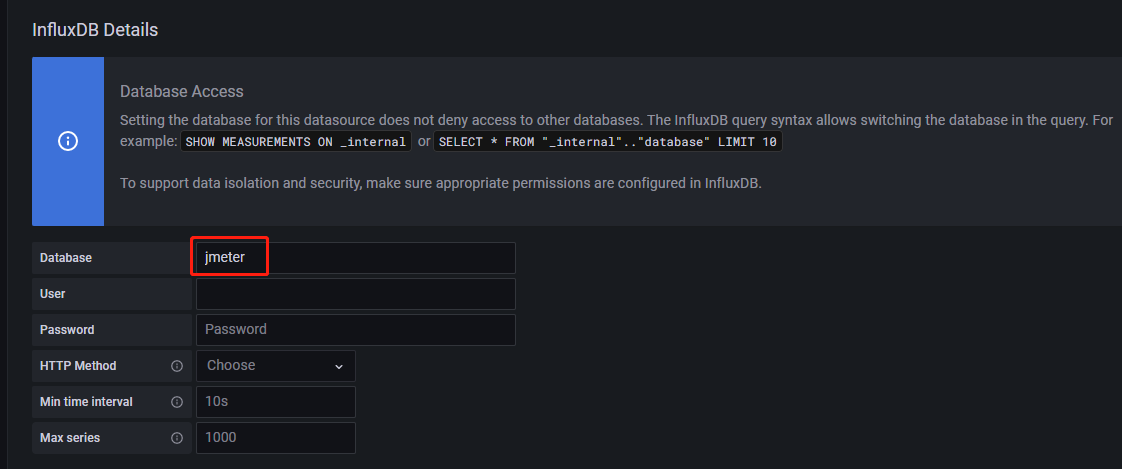Click into the empty User input field
Screen dimensions: 1122x469
[355, 294]
